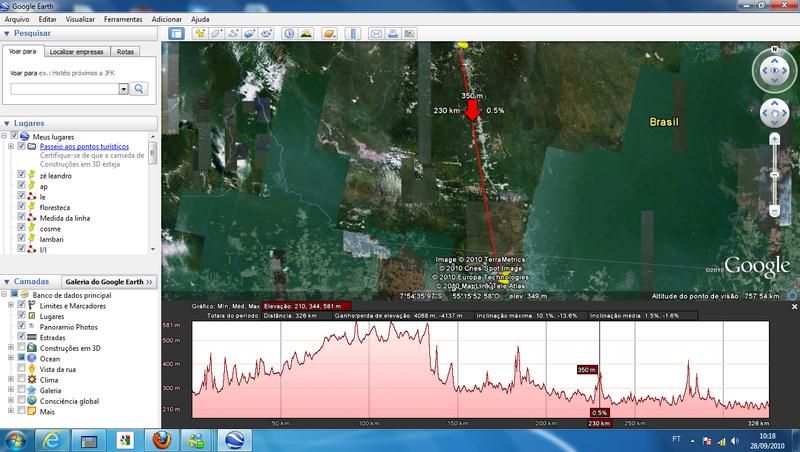Close the elevation profile panel

(x=794, y=307)
